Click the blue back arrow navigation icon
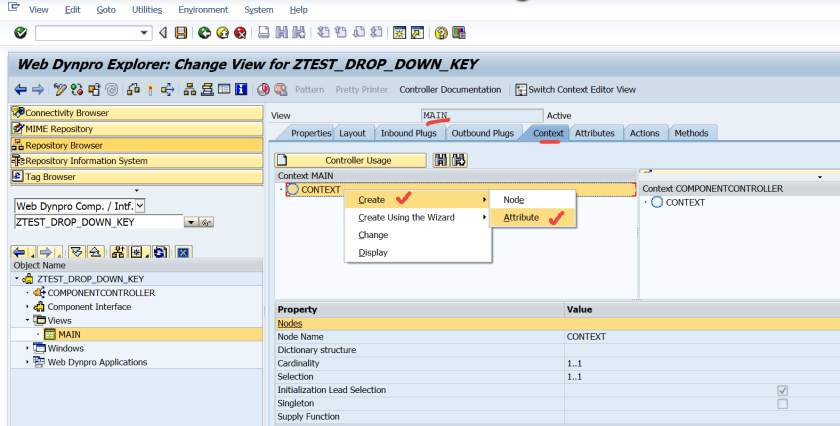The image size is (840, 426). tap(22, 90)
